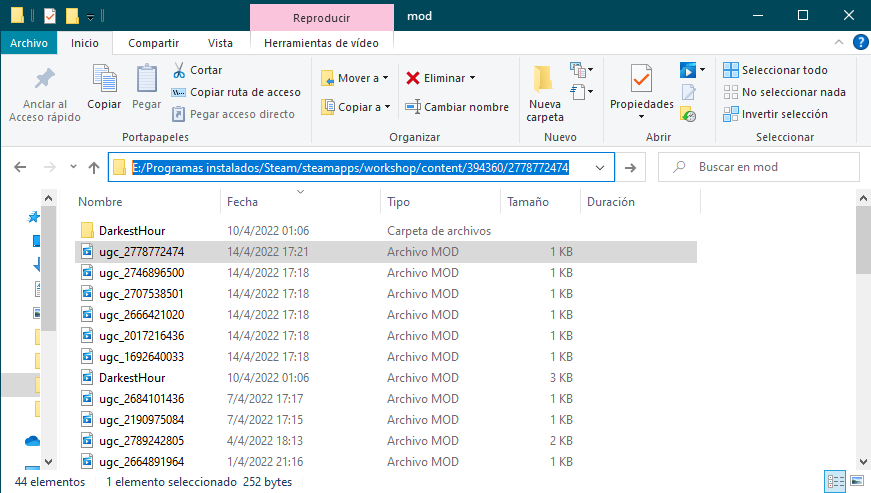Screen dimensions: 871x493
Task: Select the DarkestHour folder
Action: click(x=386, y=230)
